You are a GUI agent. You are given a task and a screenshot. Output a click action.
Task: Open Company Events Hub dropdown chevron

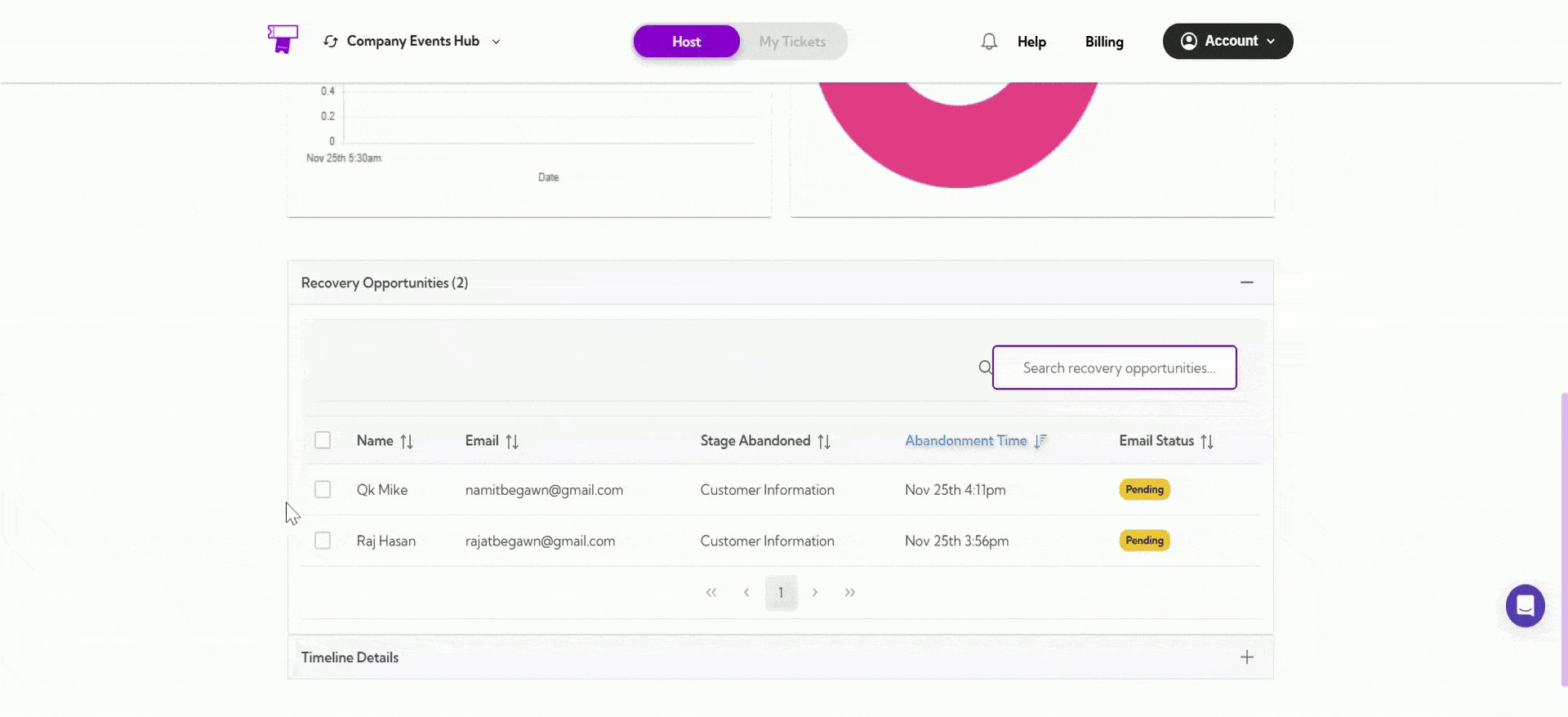tap(496, 42)
